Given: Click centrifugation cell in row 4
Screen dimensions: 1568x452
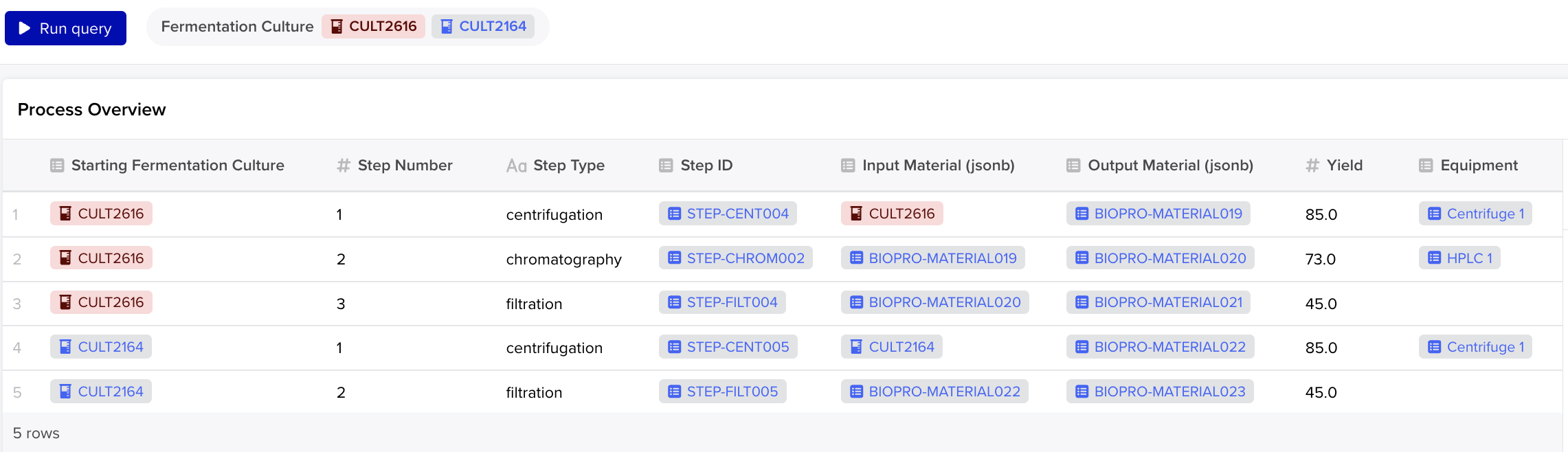Looking at the screenshot, I should (554, 348).
